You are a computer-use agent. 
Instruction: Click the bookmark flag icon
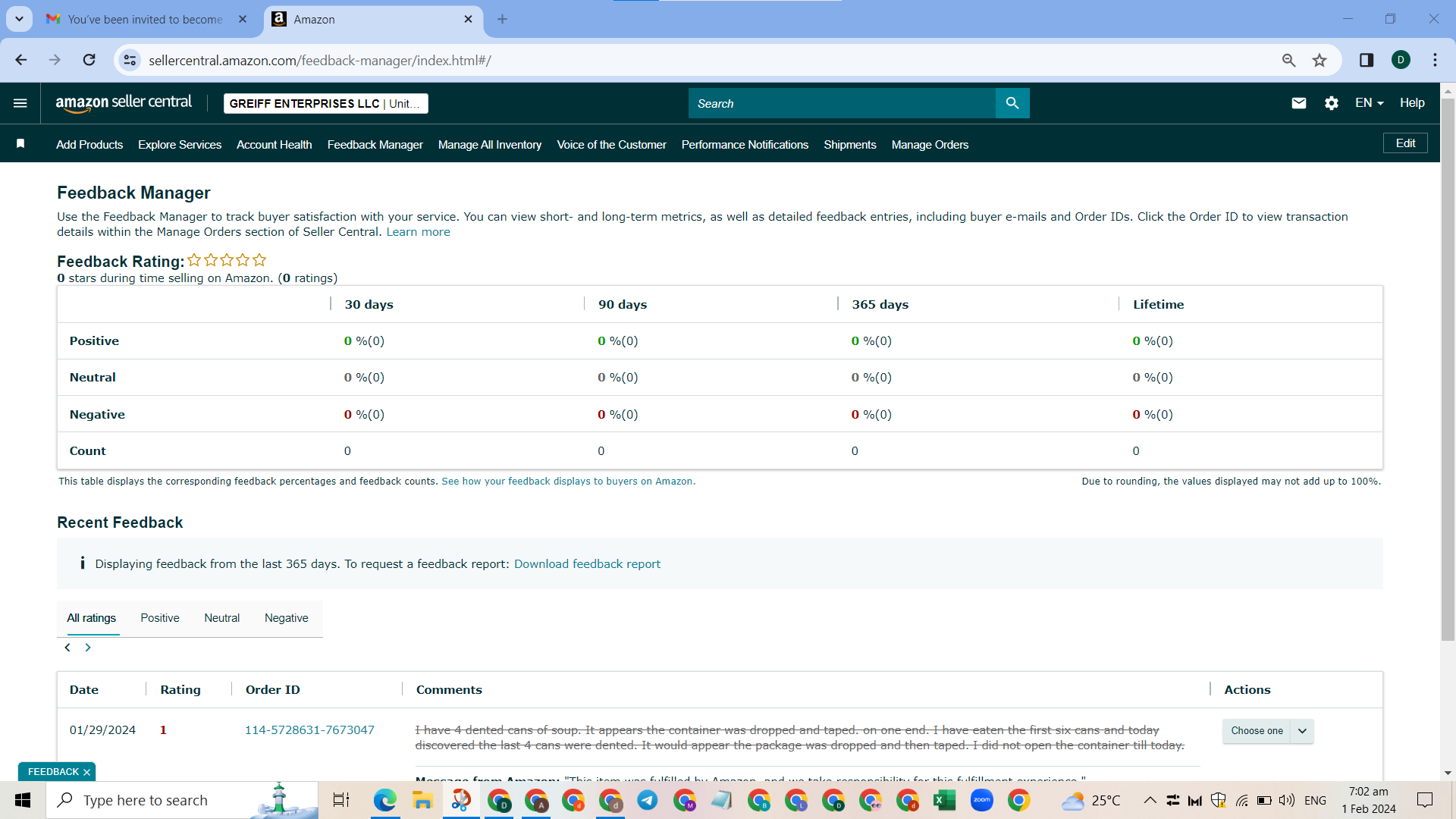click(20, 144)
